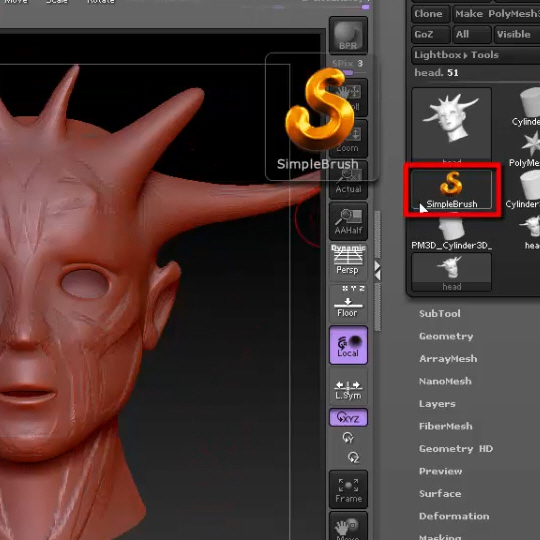540x540 pixels.
Task: Click the Actual size icon
Action: click(348, 180)
